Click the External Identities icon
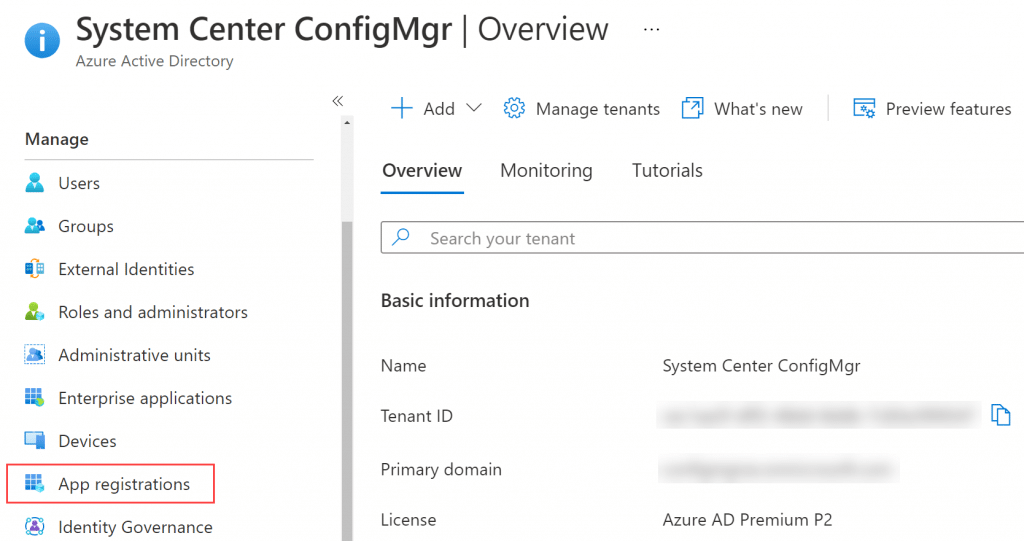This screenshot has width=1024, height=541. (x=35, y=269)
